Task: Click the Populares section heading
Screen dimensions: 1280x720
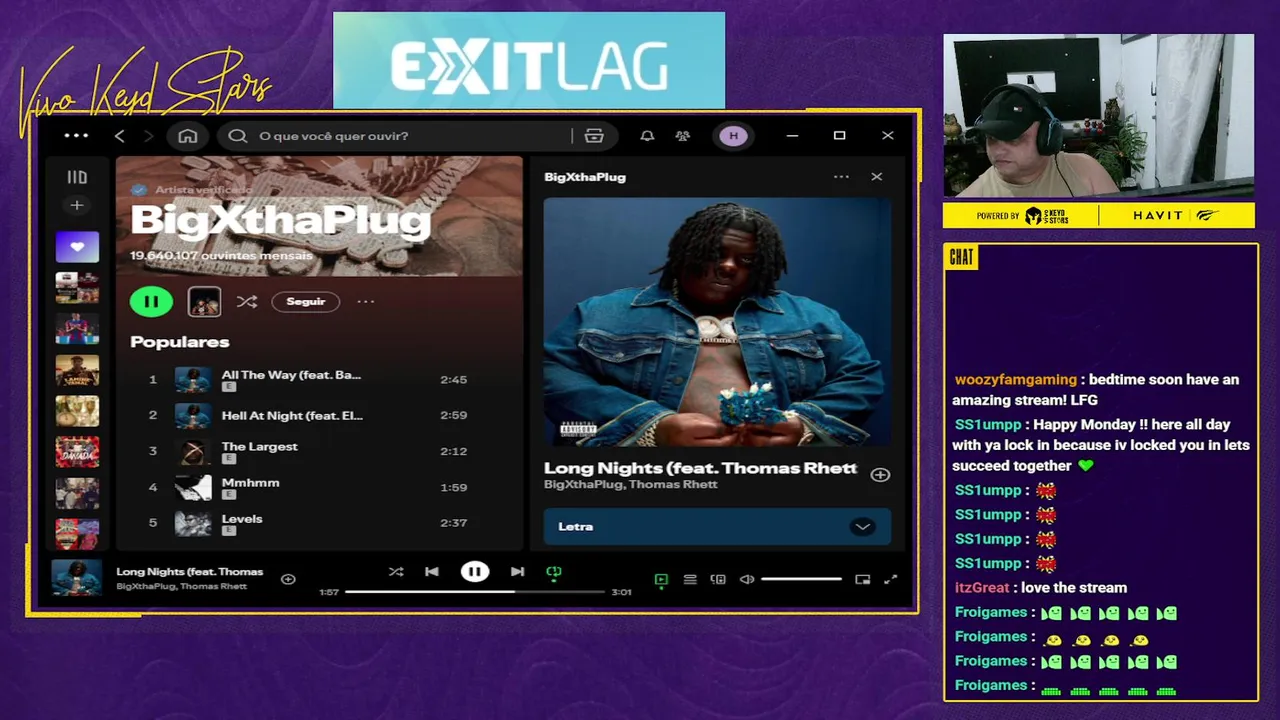Action: pyautogui.click(x=180, y=342)
